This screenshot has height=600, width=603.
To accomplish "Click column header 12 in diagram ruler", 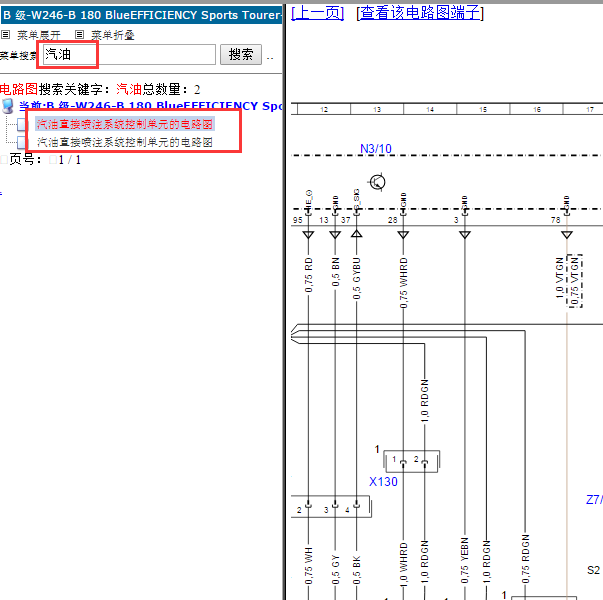I will (x=324, y=110).
